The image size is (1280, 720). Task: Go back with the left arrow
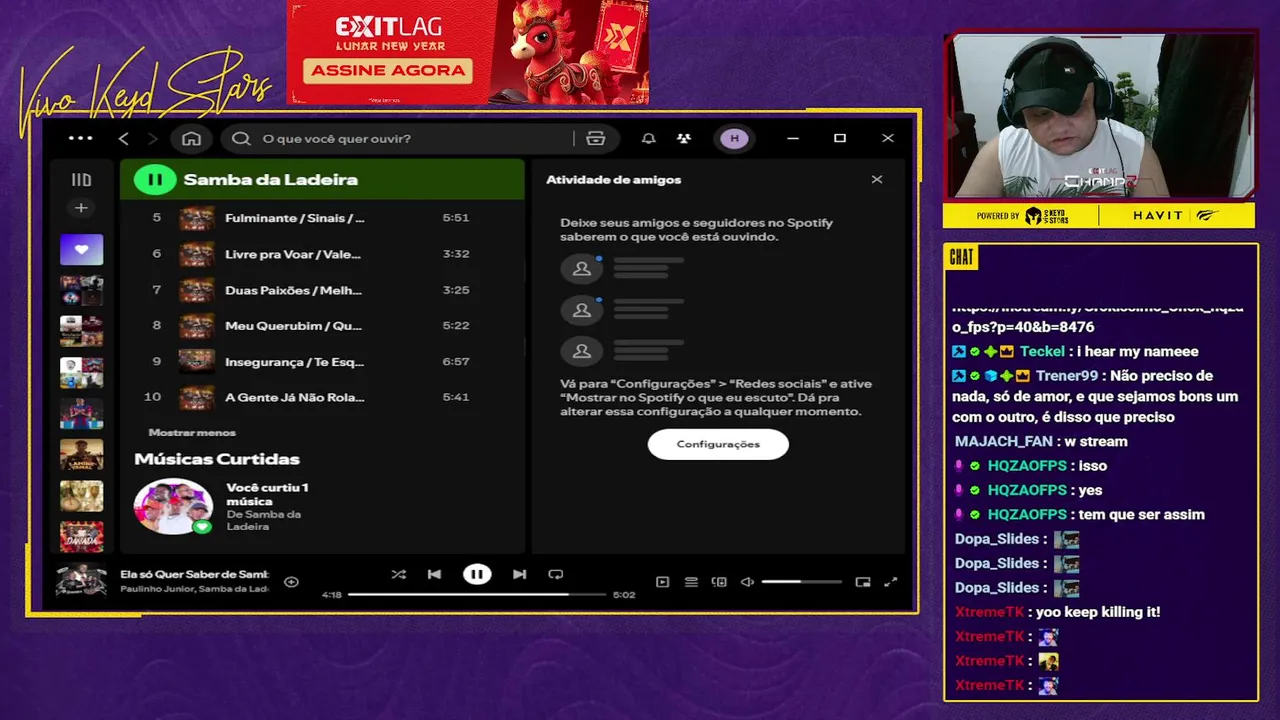(x=124, y=139)
